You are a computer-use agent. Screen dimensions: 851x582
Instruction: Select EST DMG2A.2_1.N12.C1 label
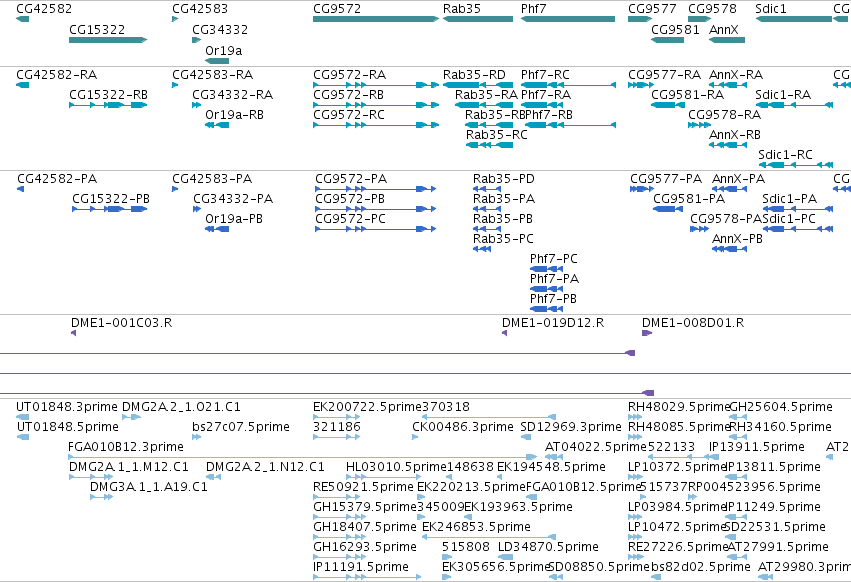tap(265, 467)
